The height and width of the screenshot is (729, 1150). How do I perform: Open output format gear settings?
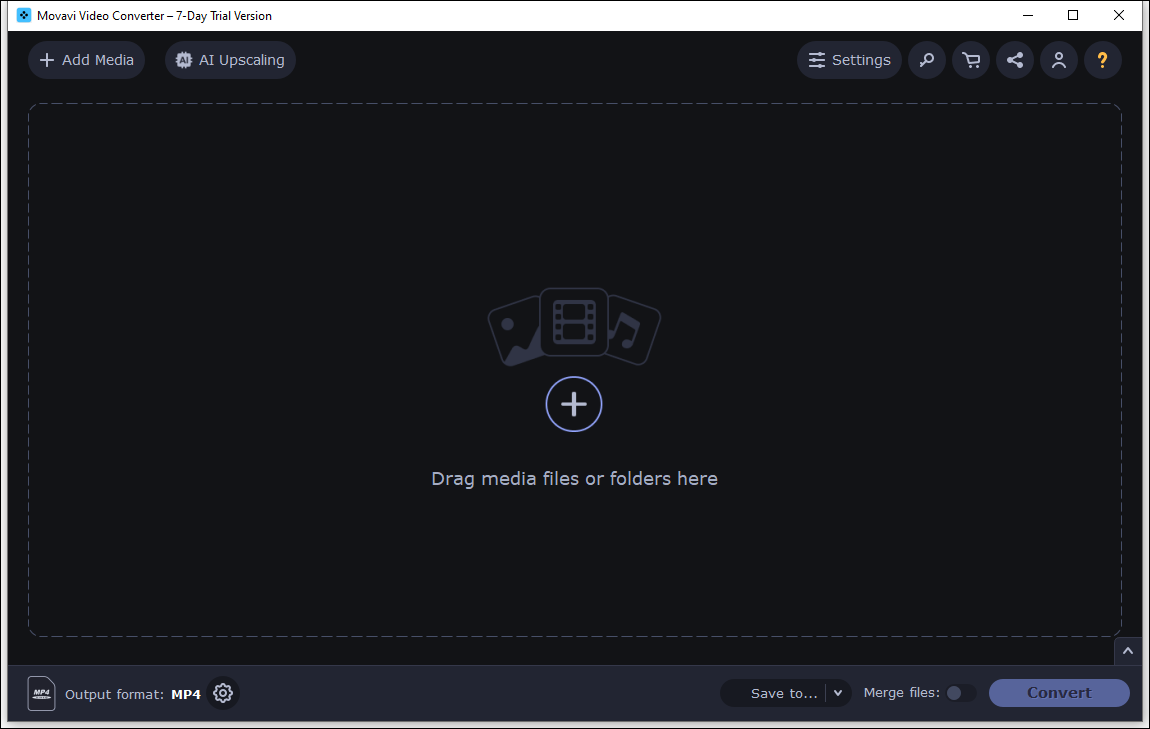pos(223,693)
